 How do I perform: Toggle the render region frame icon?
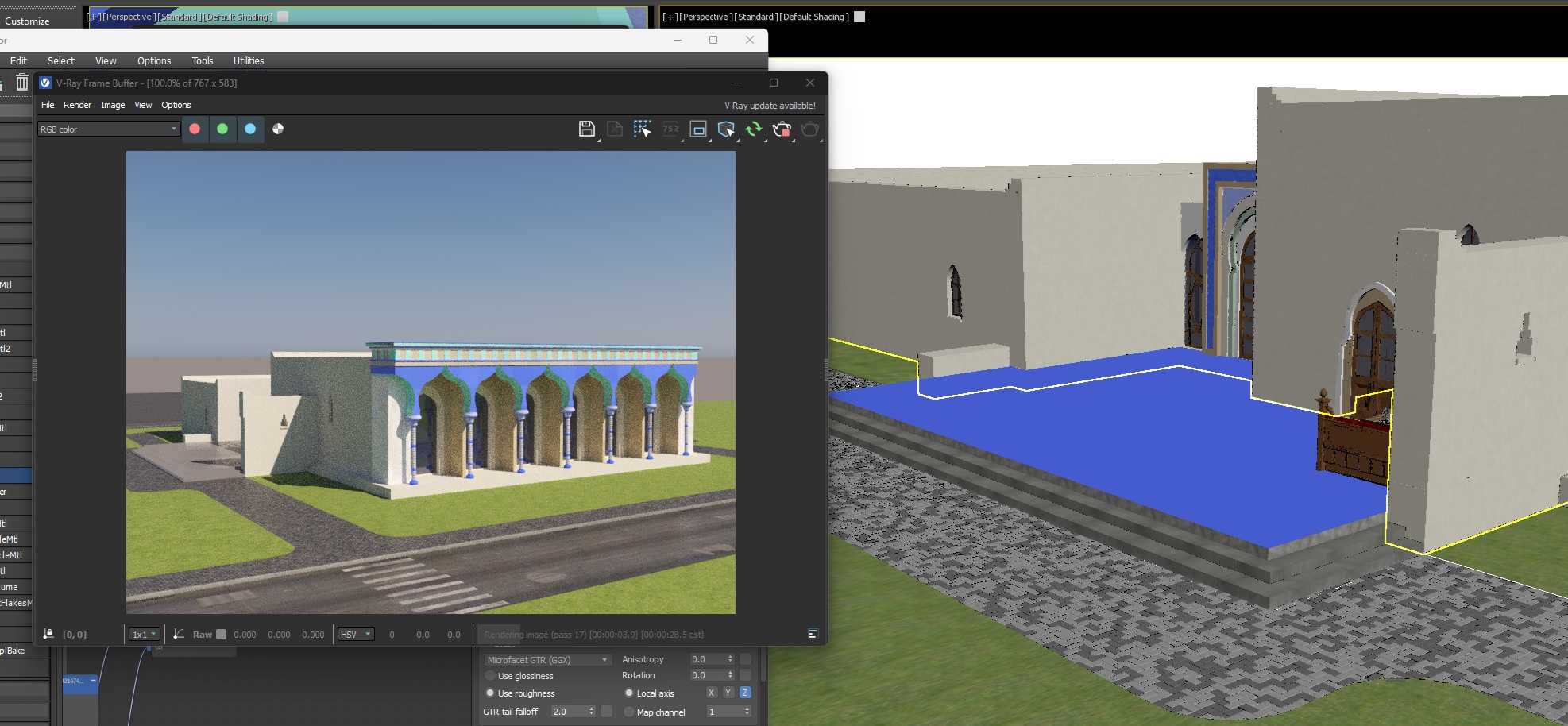tap(698, 129)
